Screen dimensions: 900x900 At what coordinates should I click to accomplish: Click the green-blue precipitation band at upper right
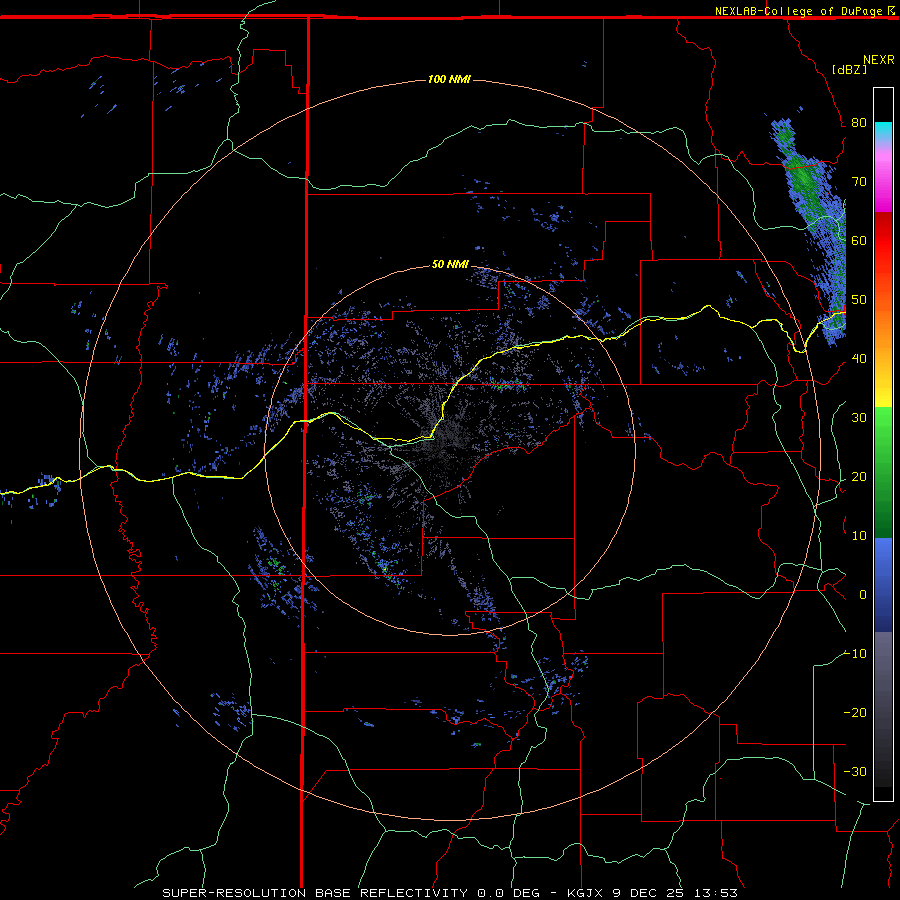click(810, 230)
